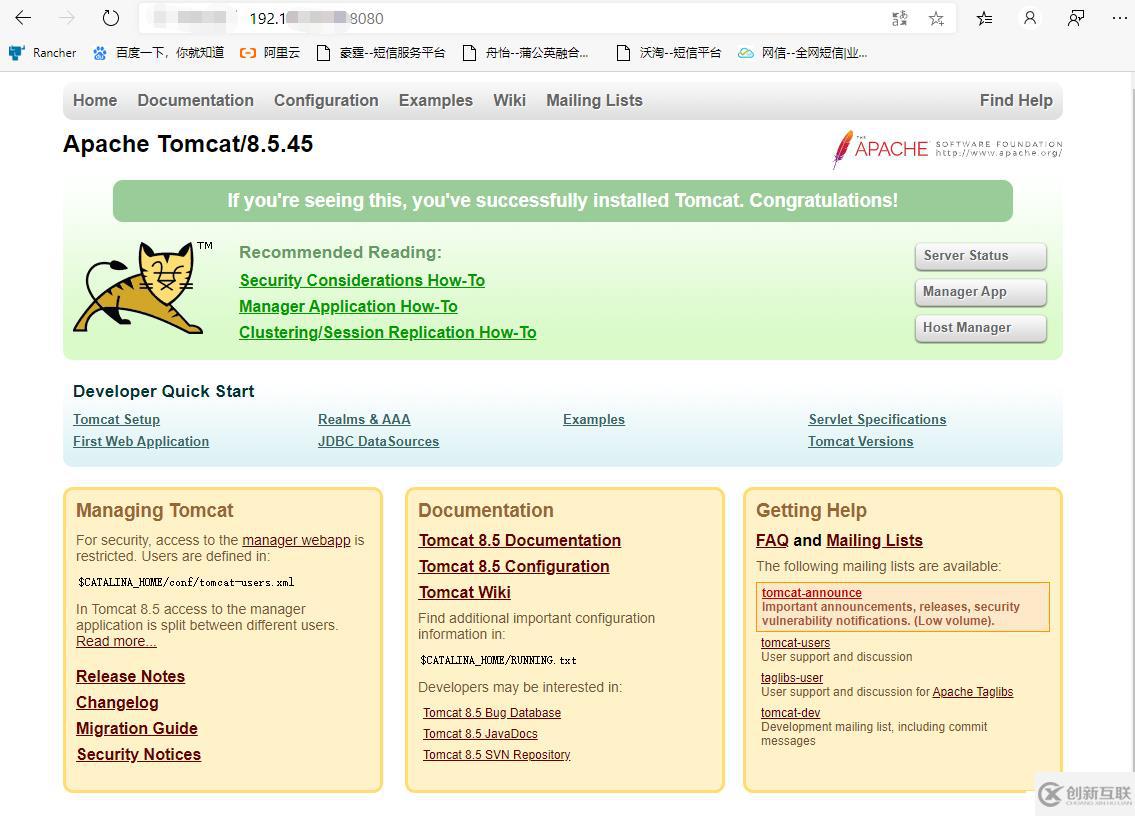1135x816 pixels.
Task: Reload the page using the refresh icon
Action: point(110,17)
